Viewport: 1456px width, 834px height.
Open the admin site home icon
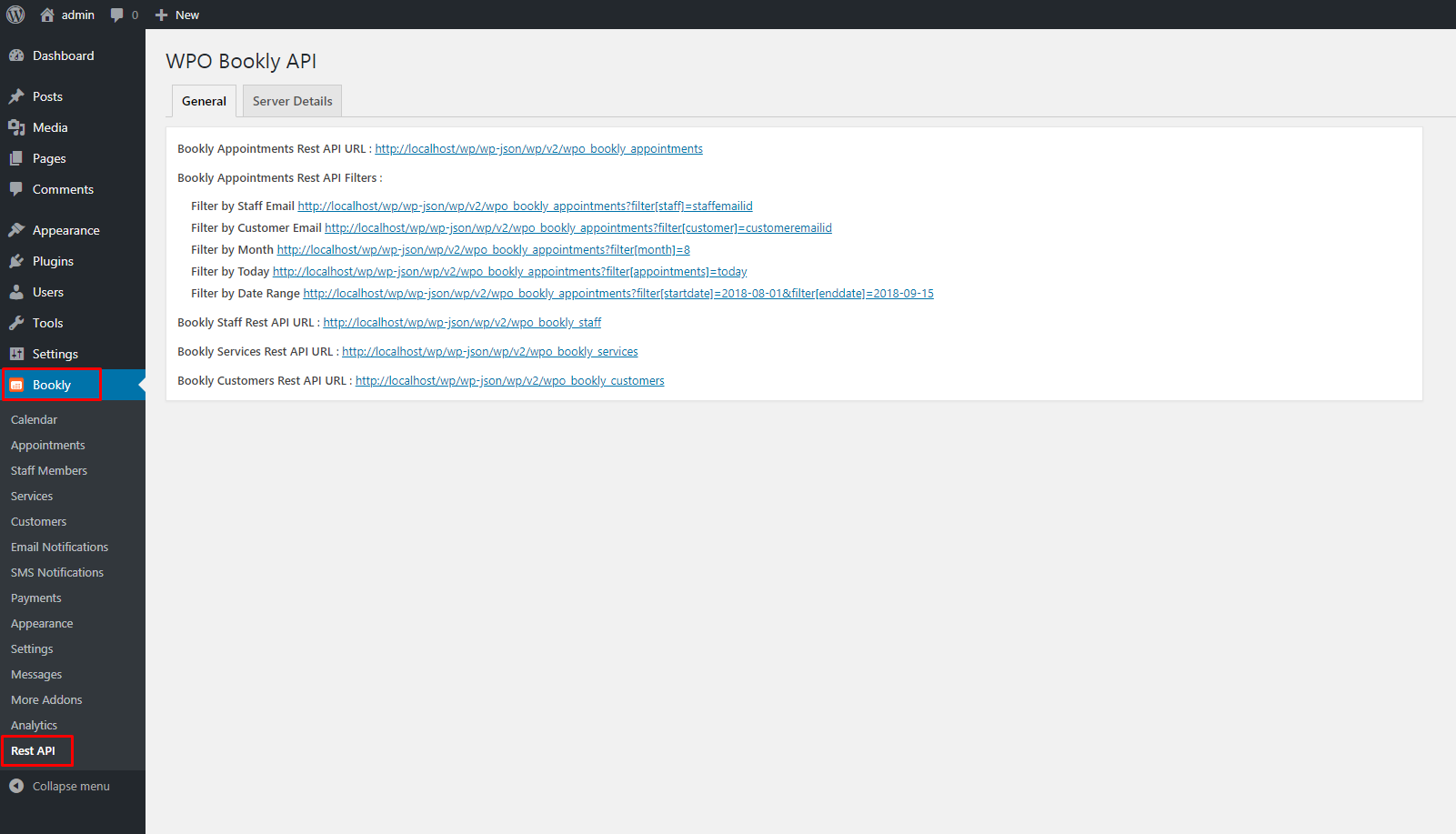[47, 15]
